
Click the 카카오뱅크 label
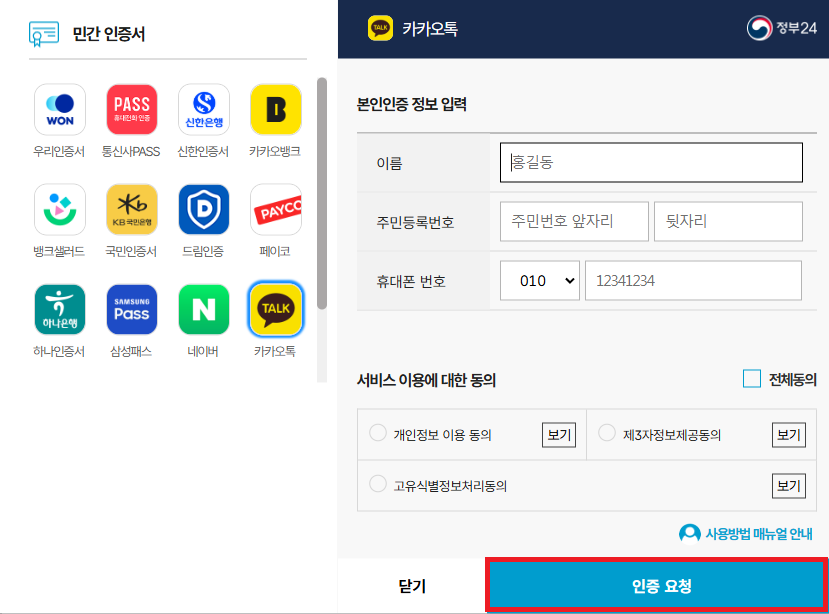275,151
